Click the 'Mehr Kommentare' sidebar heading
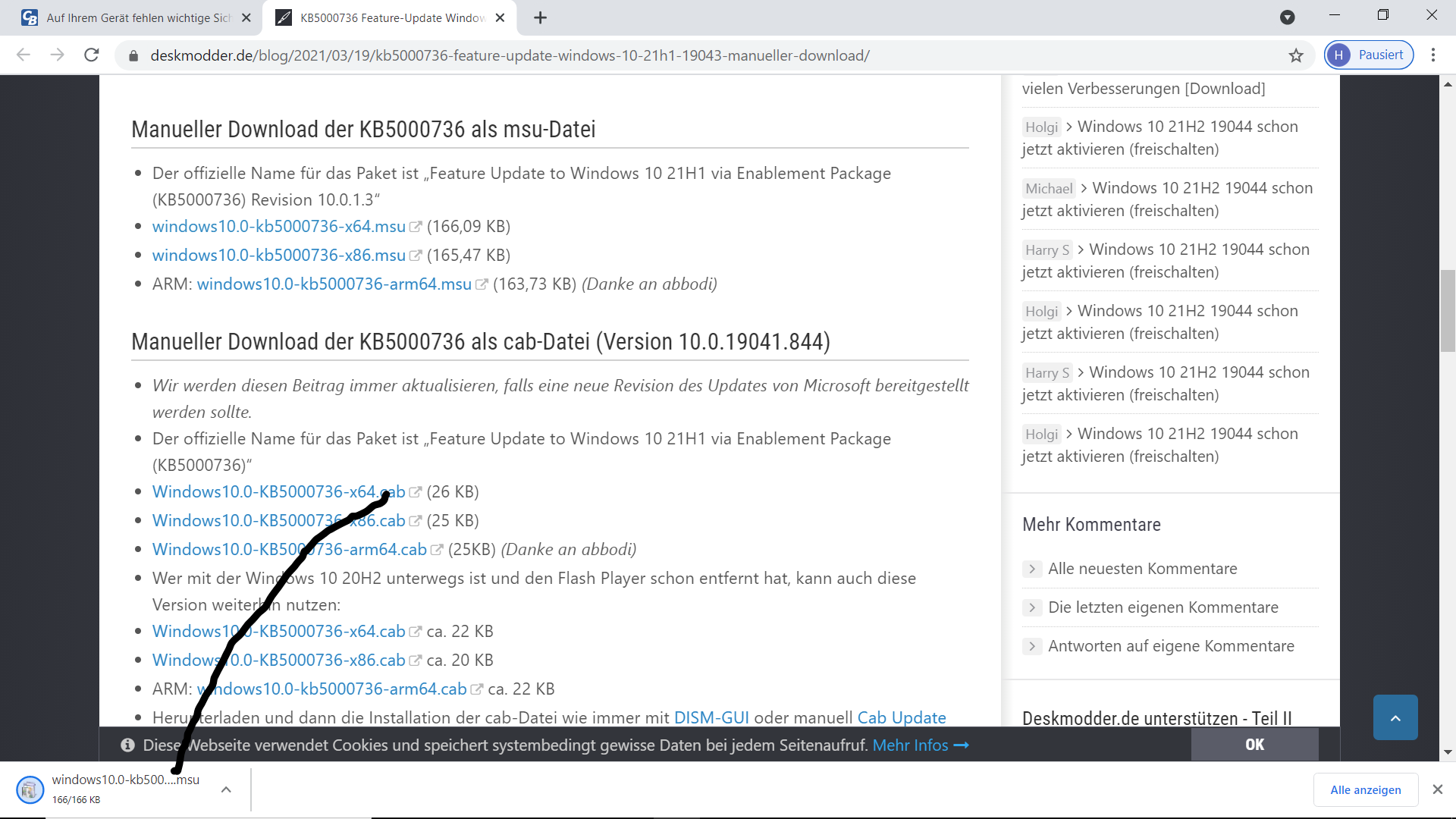The width and height of the screenshot is (1456, 819). tap(1091, 525)
